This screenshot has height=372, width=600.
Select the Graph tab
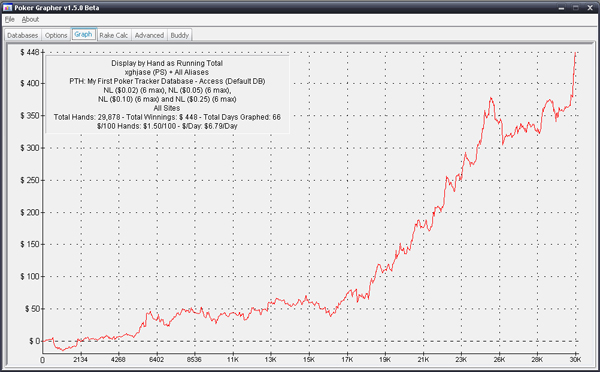pyautogui.click(x=83, y=34)
